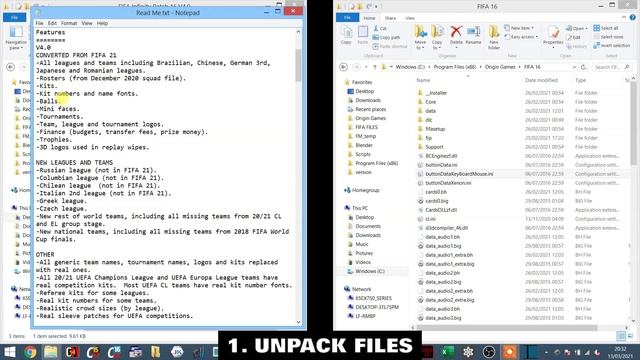Sort by Name column header
This screenshot has height=360, width=640.
(423, 80)
